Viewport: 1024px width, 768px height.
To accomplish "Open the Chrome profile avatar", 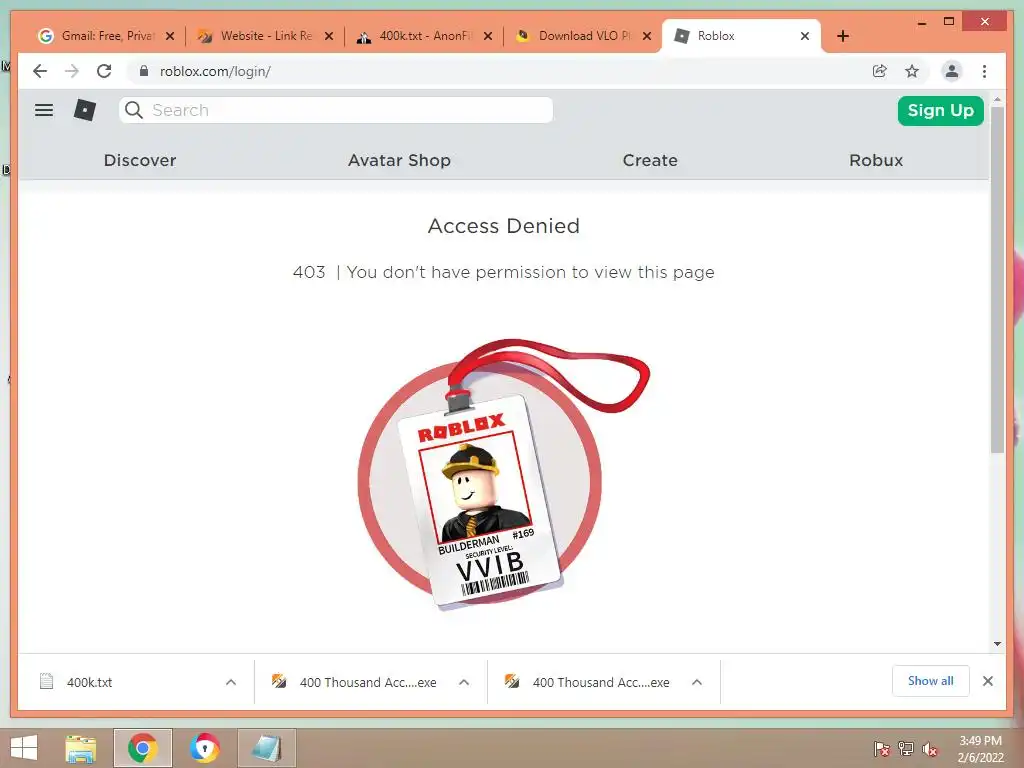I will coord(952,71).
